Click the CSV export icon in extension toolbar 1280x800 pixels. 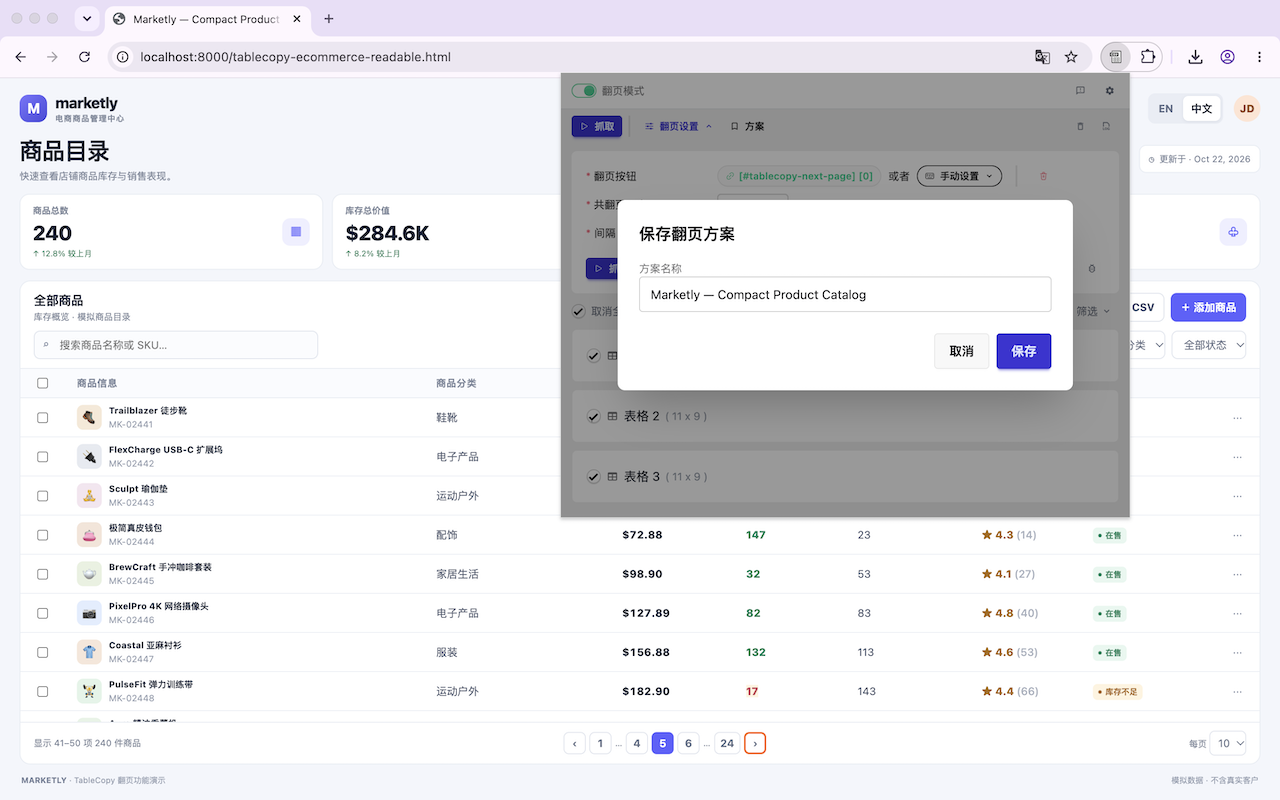coord(1106,127)
